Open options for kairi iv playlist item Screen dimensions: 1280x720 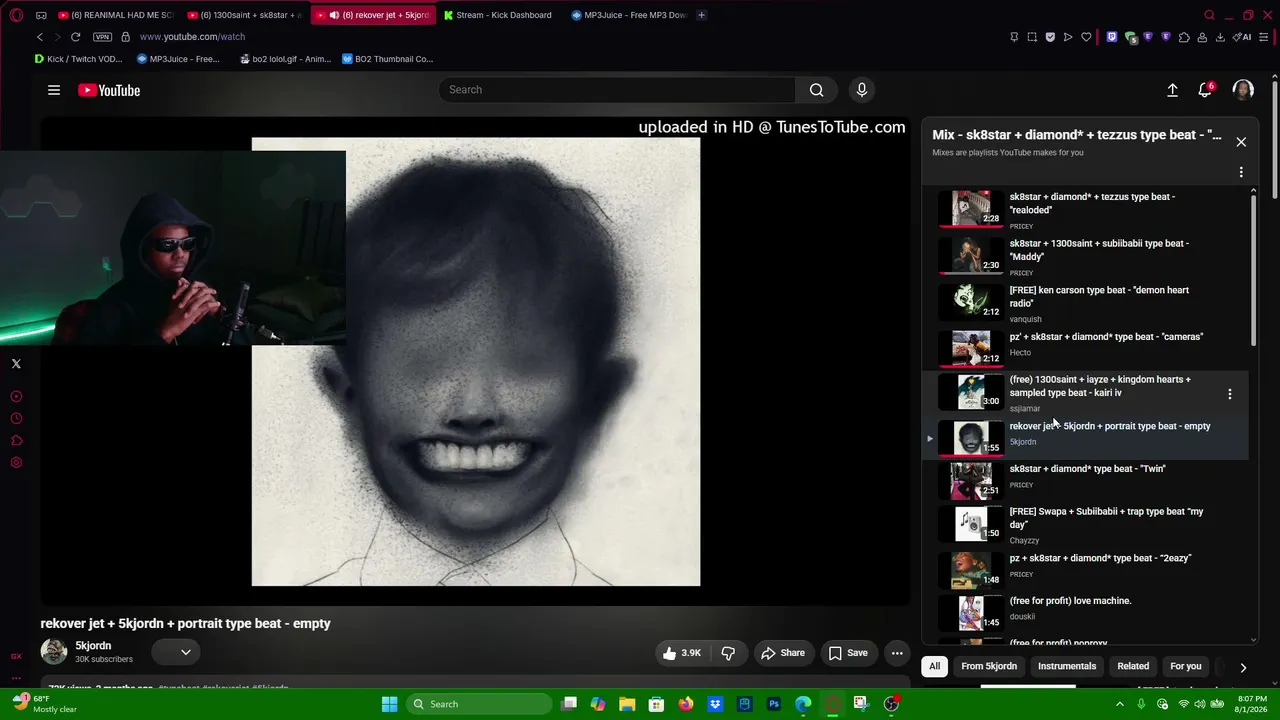click(x=1230, y=394)
